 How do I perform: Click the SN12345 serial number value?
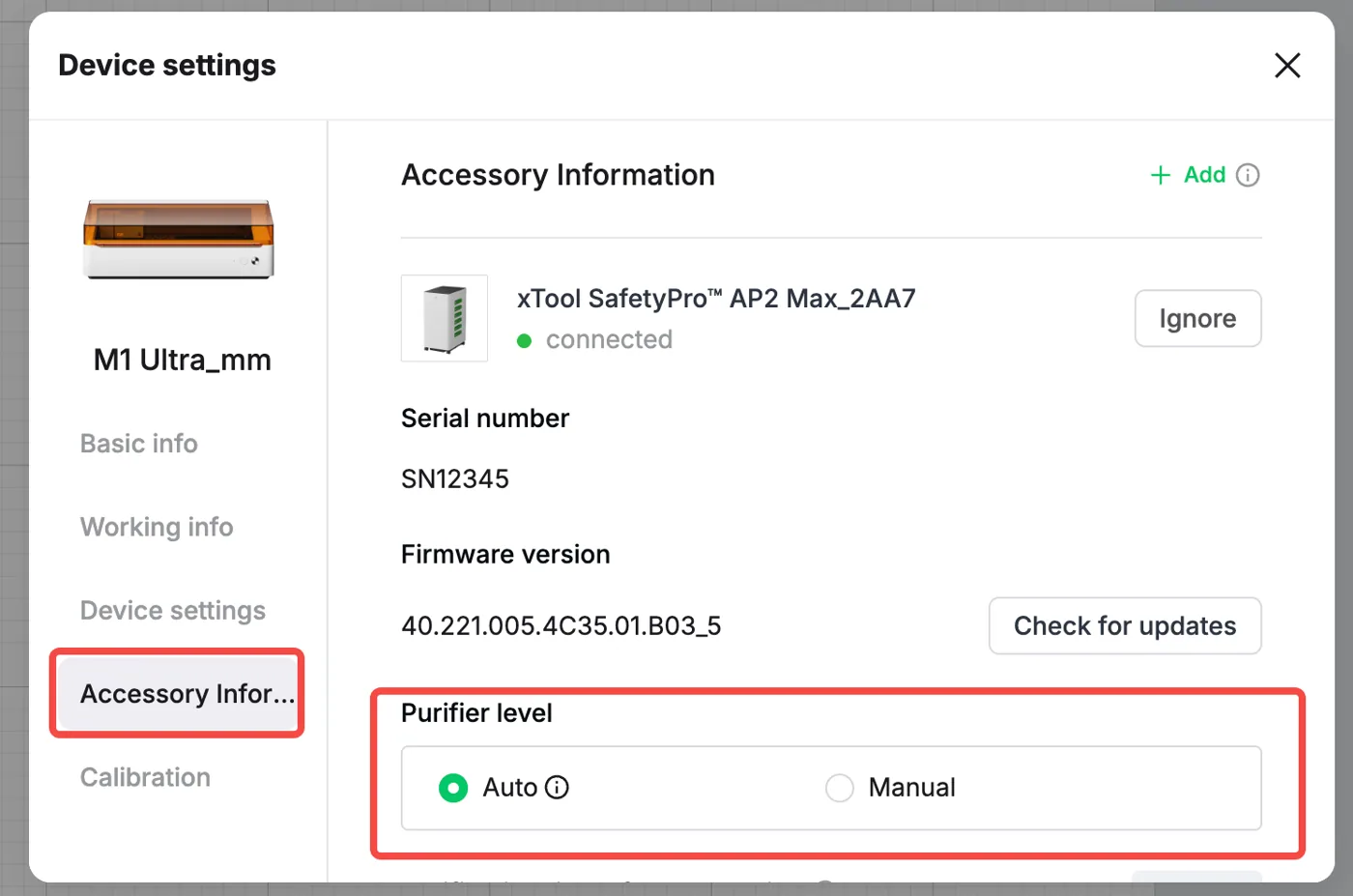455,479
